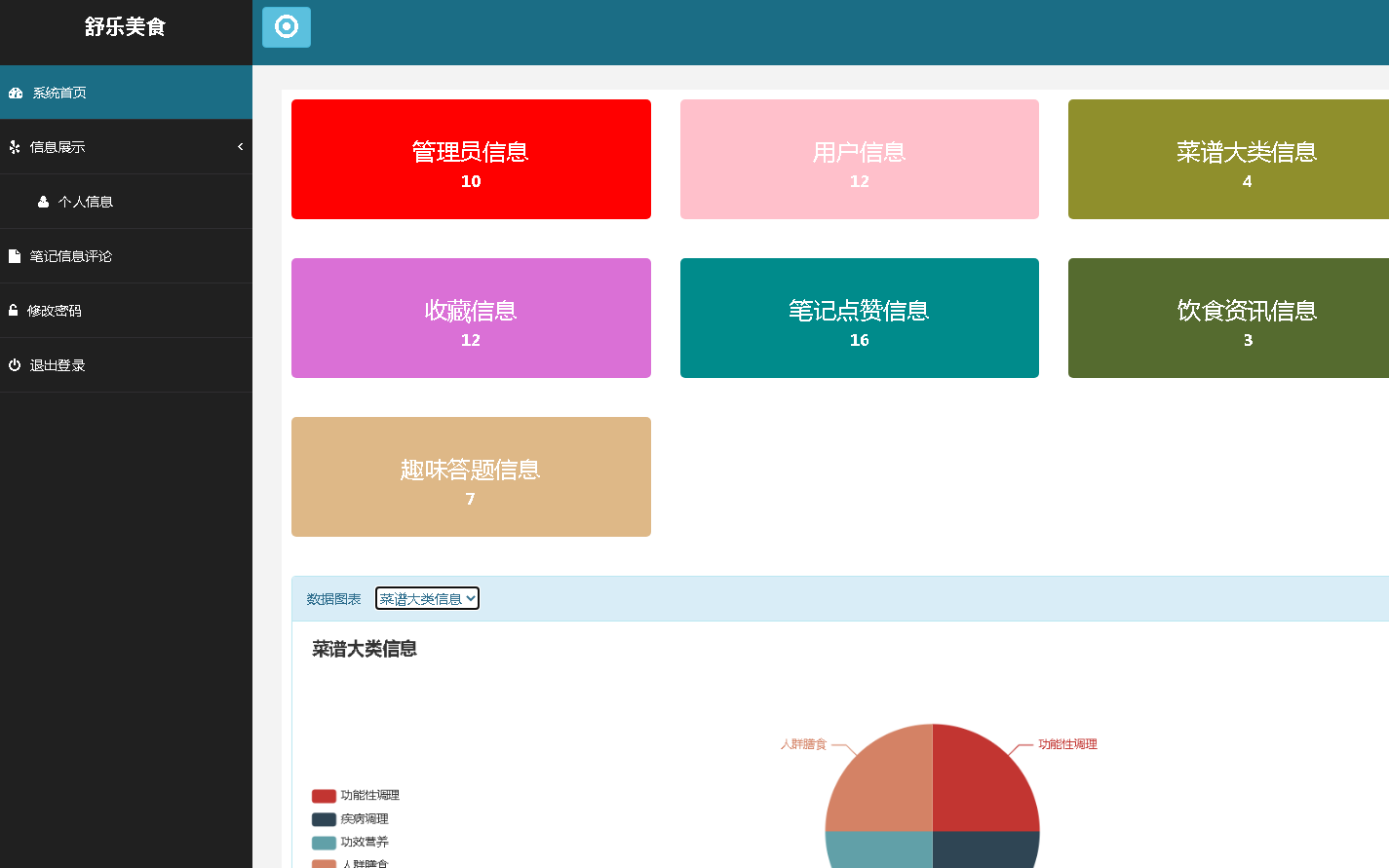Open the pink 用户信息 card
This screenshot has width=1389, height=868.
pos(860,160)
